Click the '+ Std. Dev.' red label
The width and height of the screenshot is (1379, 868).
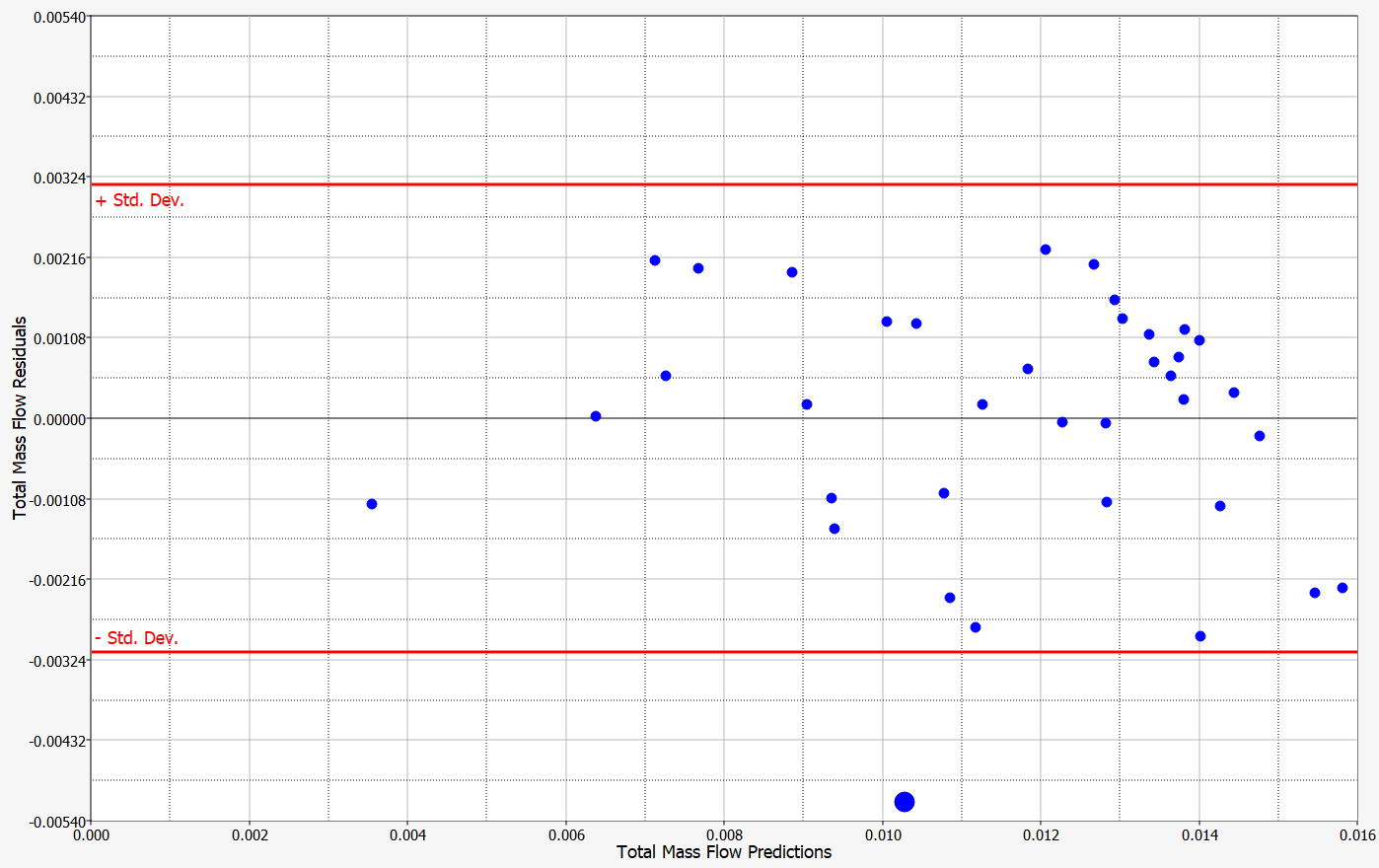(x=139, y=200)
